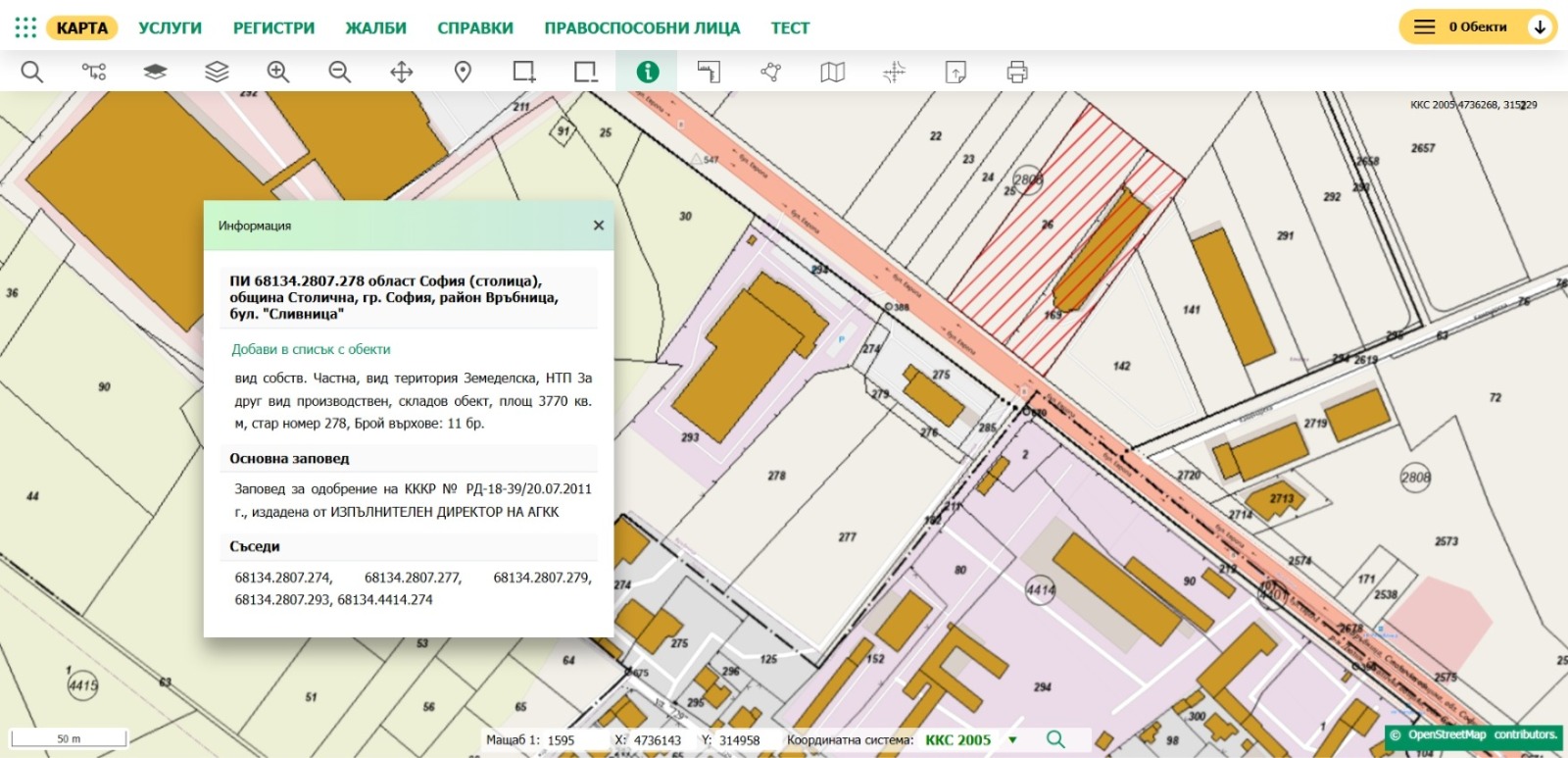The width and height of the screenshot is (1568, 758).
Task: Toggle the green Information tool
Action: coord(648,72)
